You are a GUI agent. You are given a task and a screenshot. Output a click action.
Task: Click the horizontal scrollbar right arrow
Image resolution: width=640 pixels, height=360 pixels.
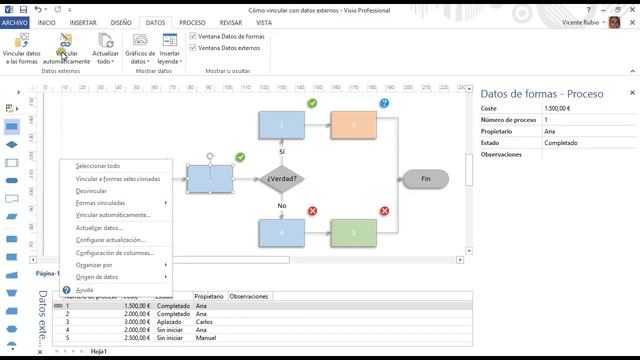(460, 260)
